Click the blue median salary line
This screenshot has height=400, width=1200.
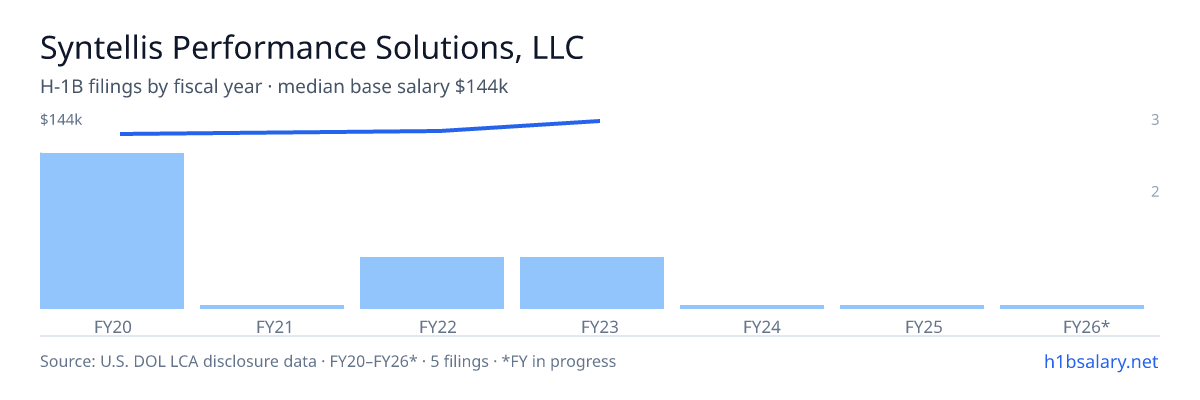[x=360, y=130]
